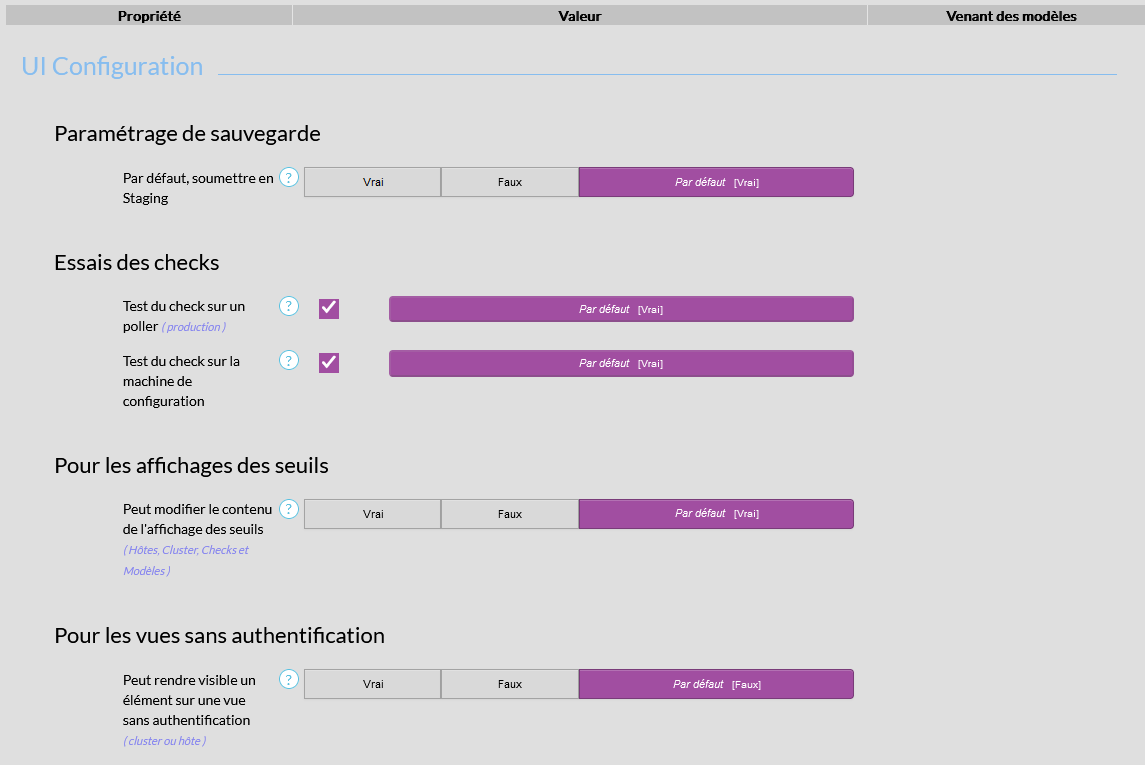Click the 'Propriété' column header
1145x765 pixels.
(x=149, y=16)
